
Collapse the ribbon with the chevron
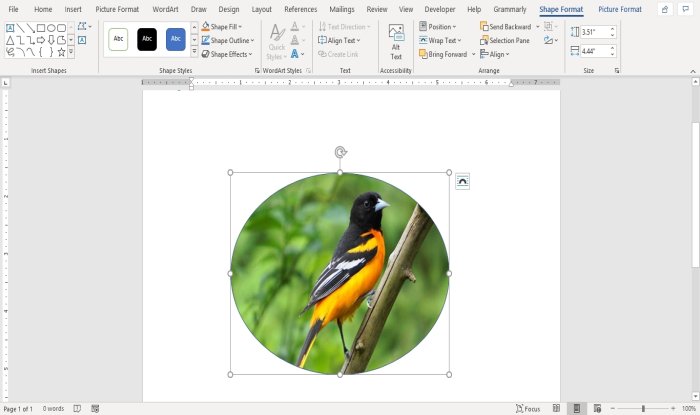click(693, 71)
